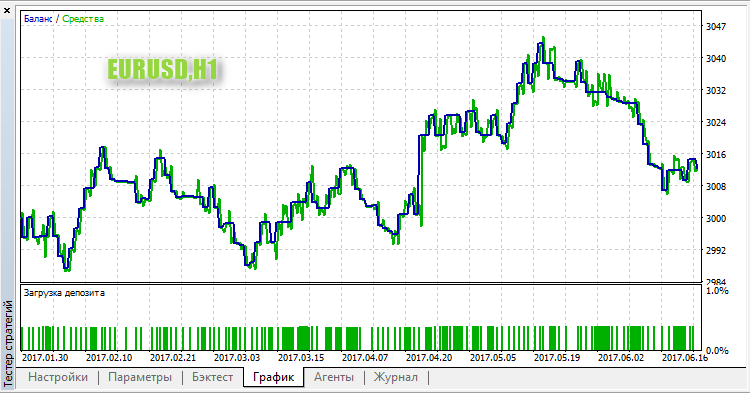Click date label 2017.04.07

tap(365, 358)
